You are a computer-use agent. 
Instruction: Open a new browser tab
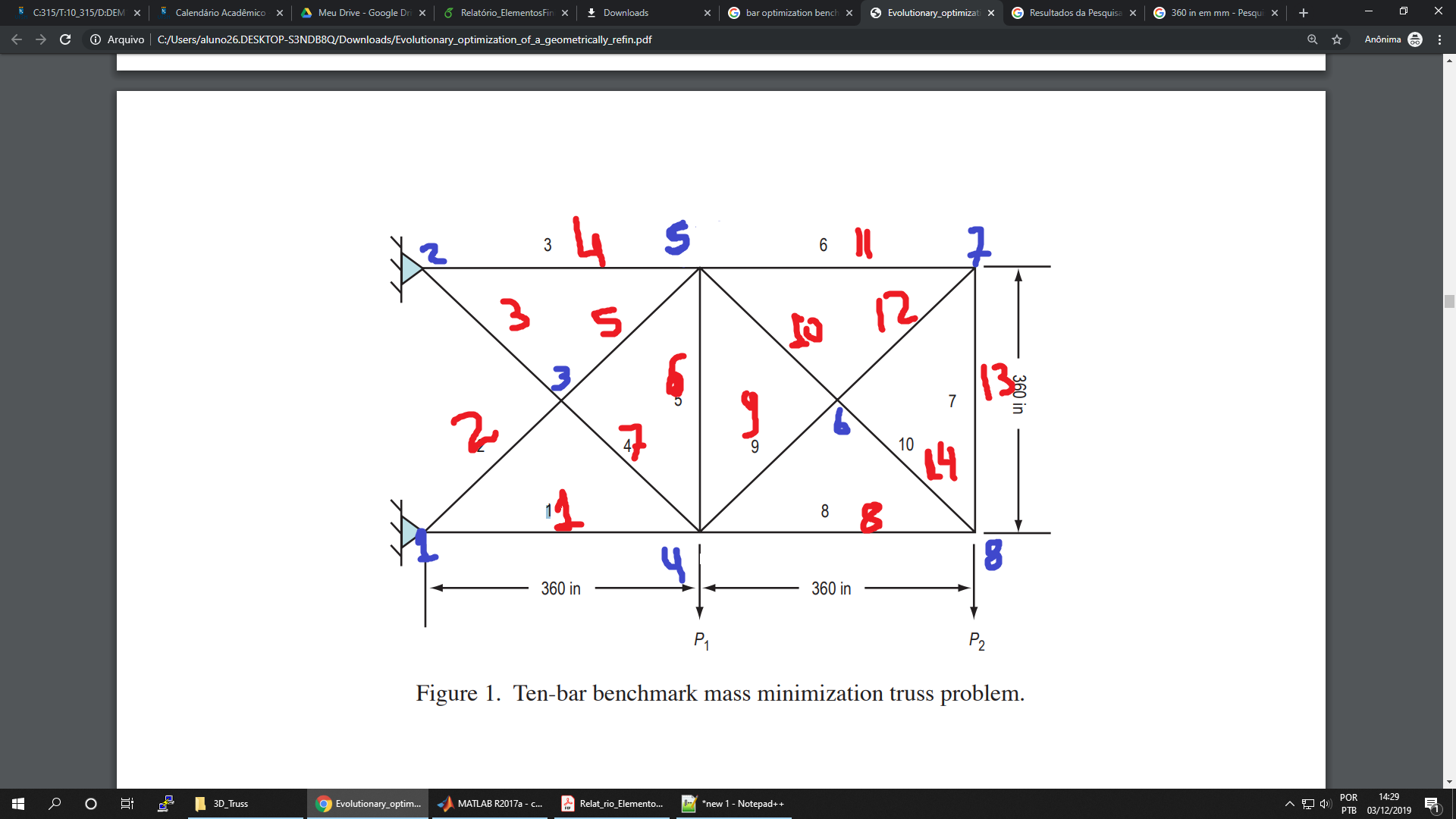pyautogui.click(x=1304, y=13)
